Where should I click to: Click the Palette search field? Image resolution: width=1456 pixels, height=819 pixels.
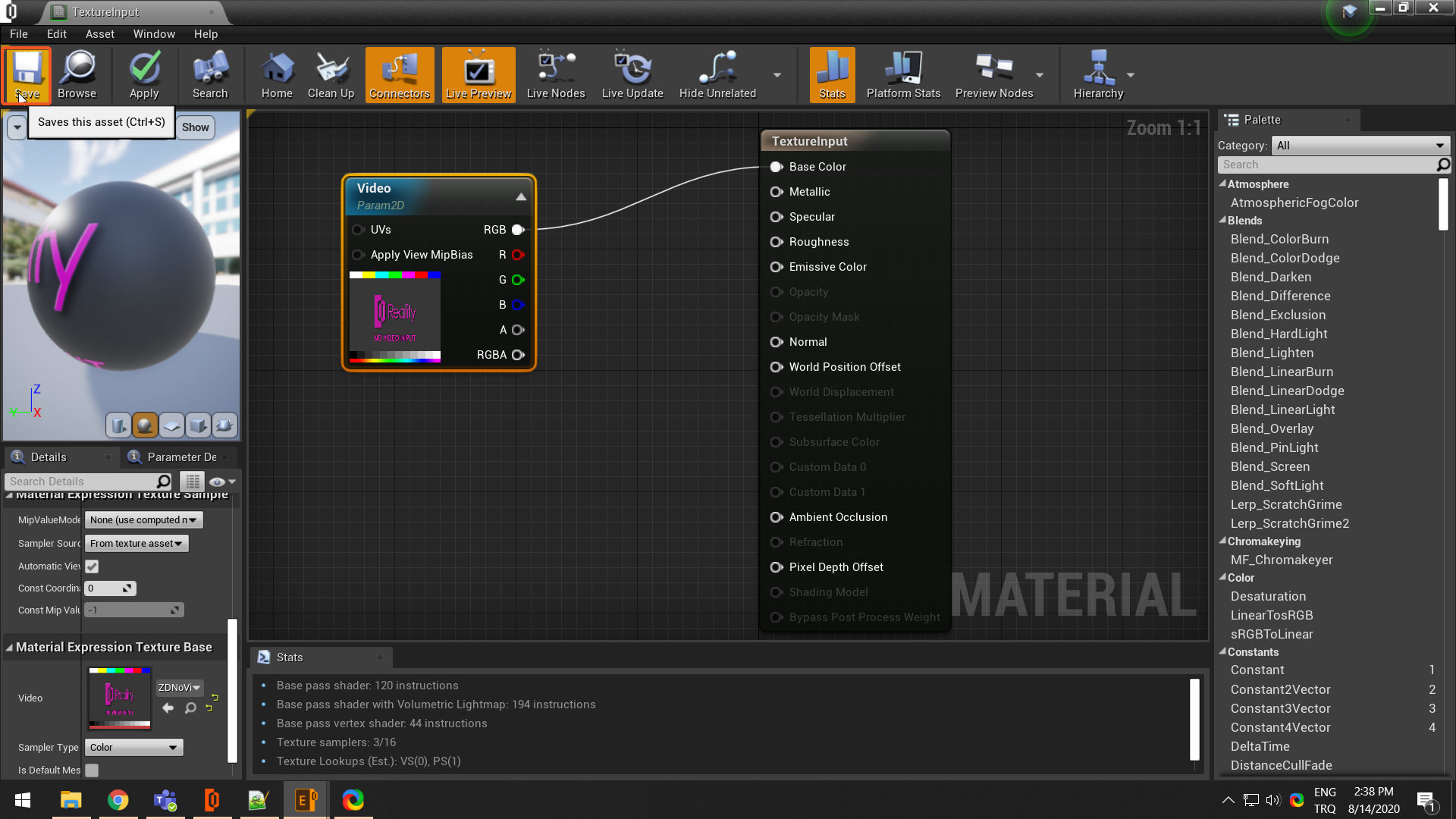[x=1327, y=165]
